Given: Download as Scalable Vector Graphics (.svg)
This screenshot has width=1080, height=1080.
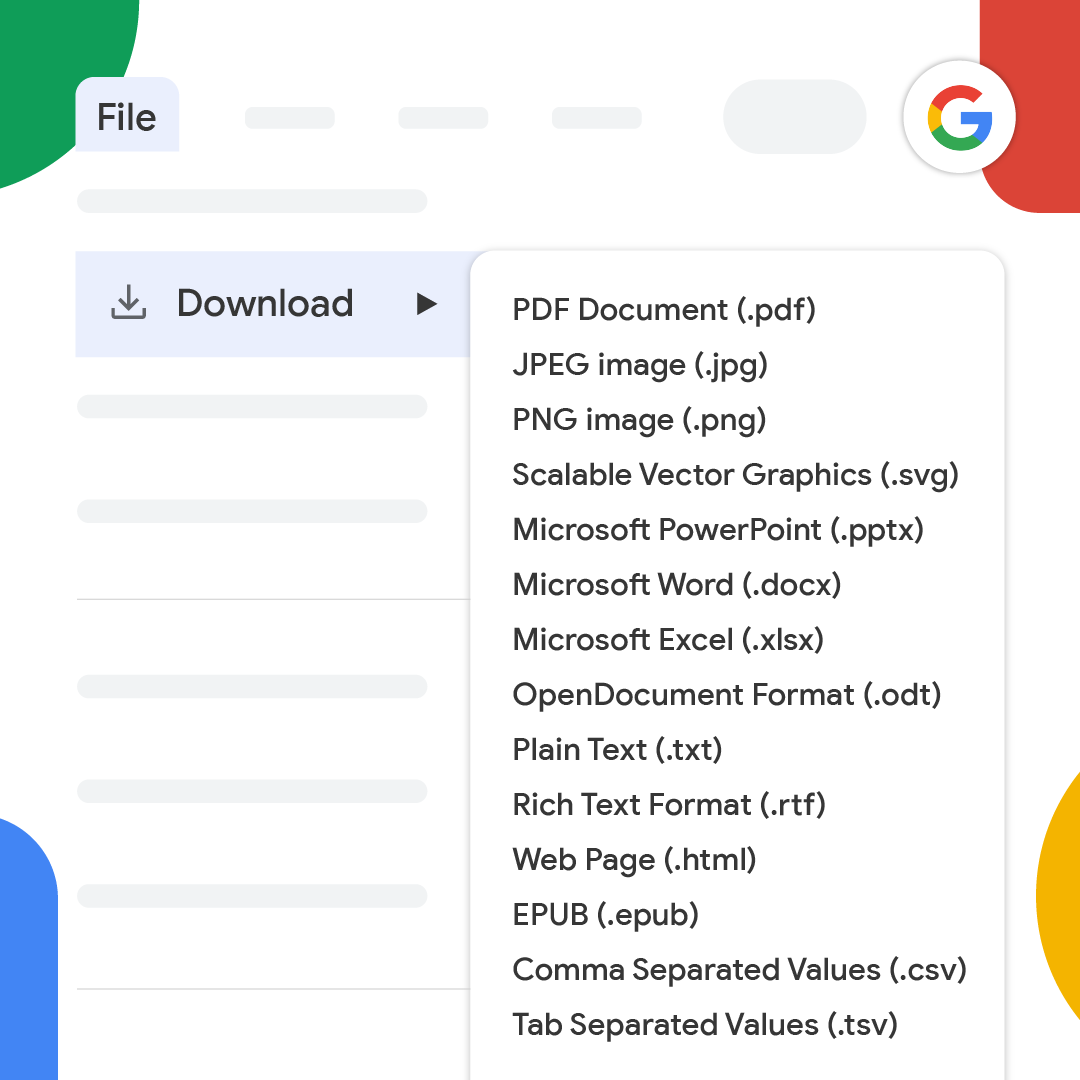Looking at the screenshot, I should click(735, 475).
